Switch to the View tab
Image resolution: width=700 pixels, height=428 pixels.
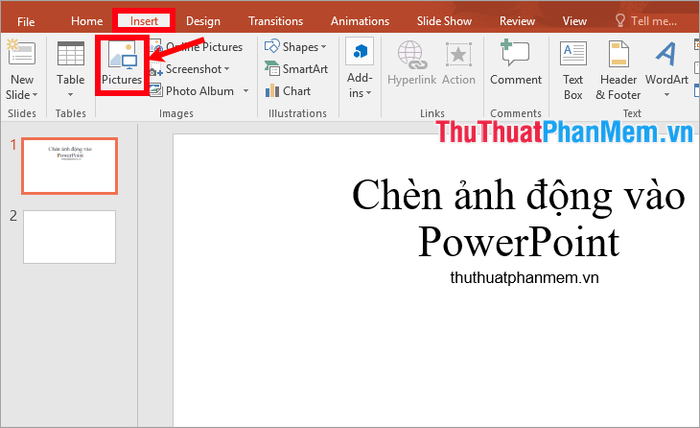(575, 21)
